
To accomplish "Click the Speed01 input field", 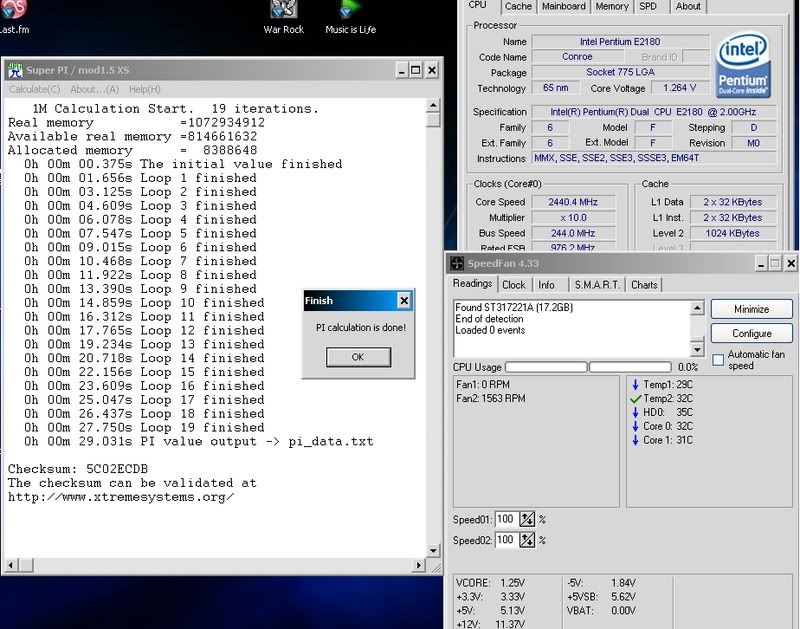I will point(506,519).
